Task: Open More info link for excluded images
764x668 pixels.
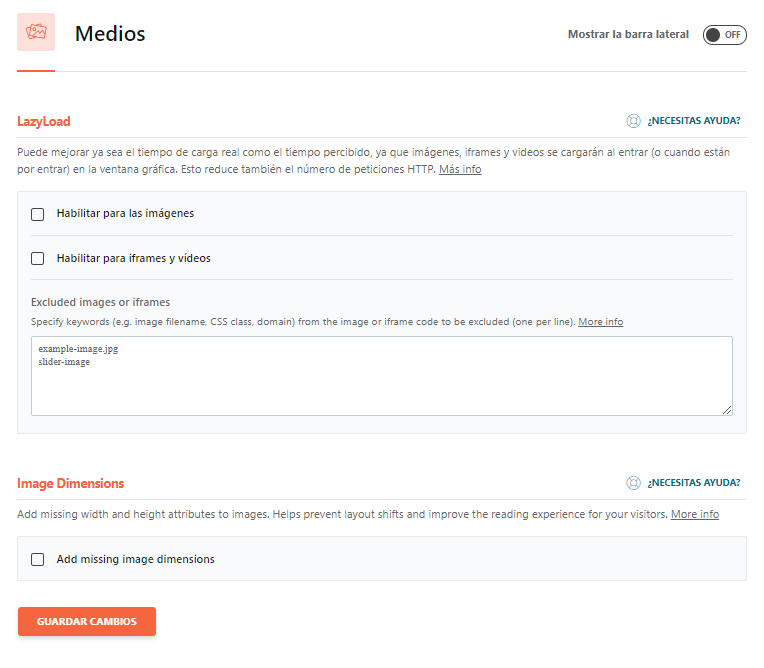Action: 600,322
